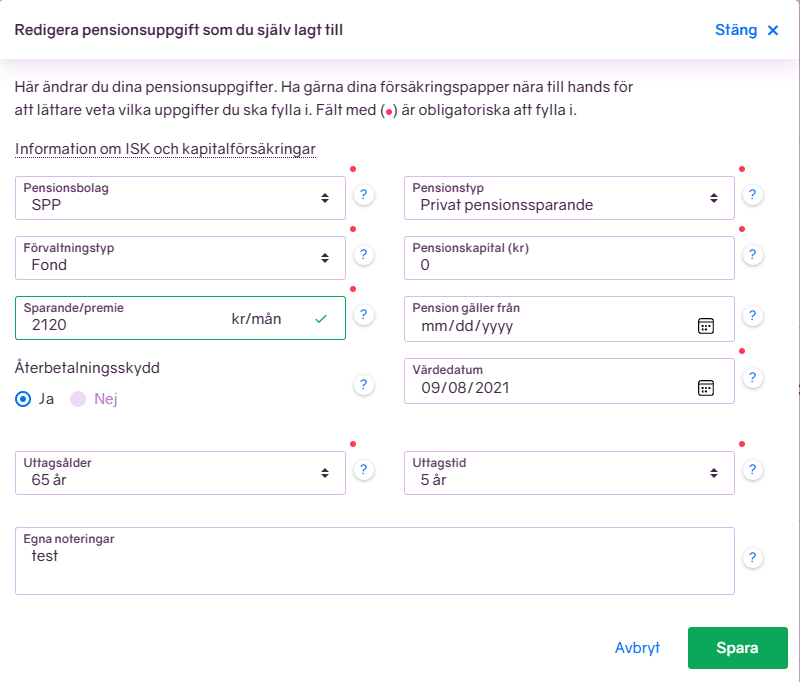Open the Pensionsbolag dropdown
The height and width of the screenshot is (682, 800).
(180, 198)
